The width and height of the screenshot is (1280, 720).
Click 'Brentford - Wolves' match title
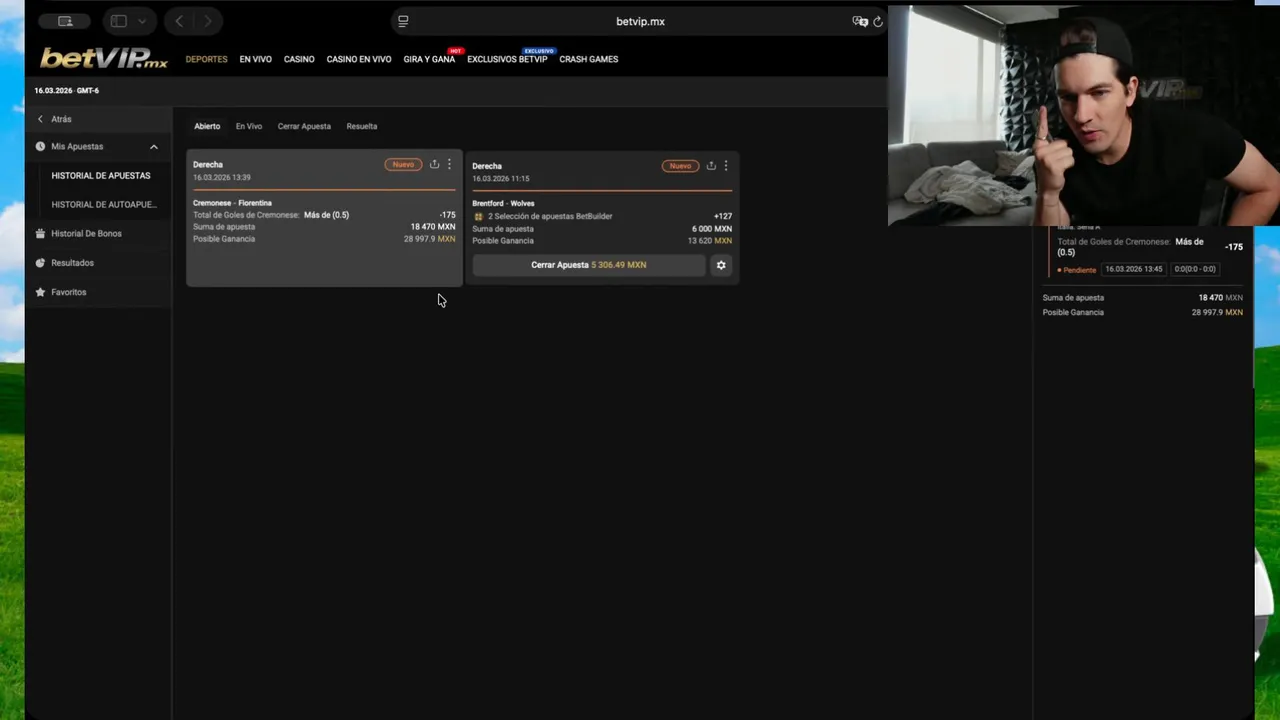(x=503, y=204)
